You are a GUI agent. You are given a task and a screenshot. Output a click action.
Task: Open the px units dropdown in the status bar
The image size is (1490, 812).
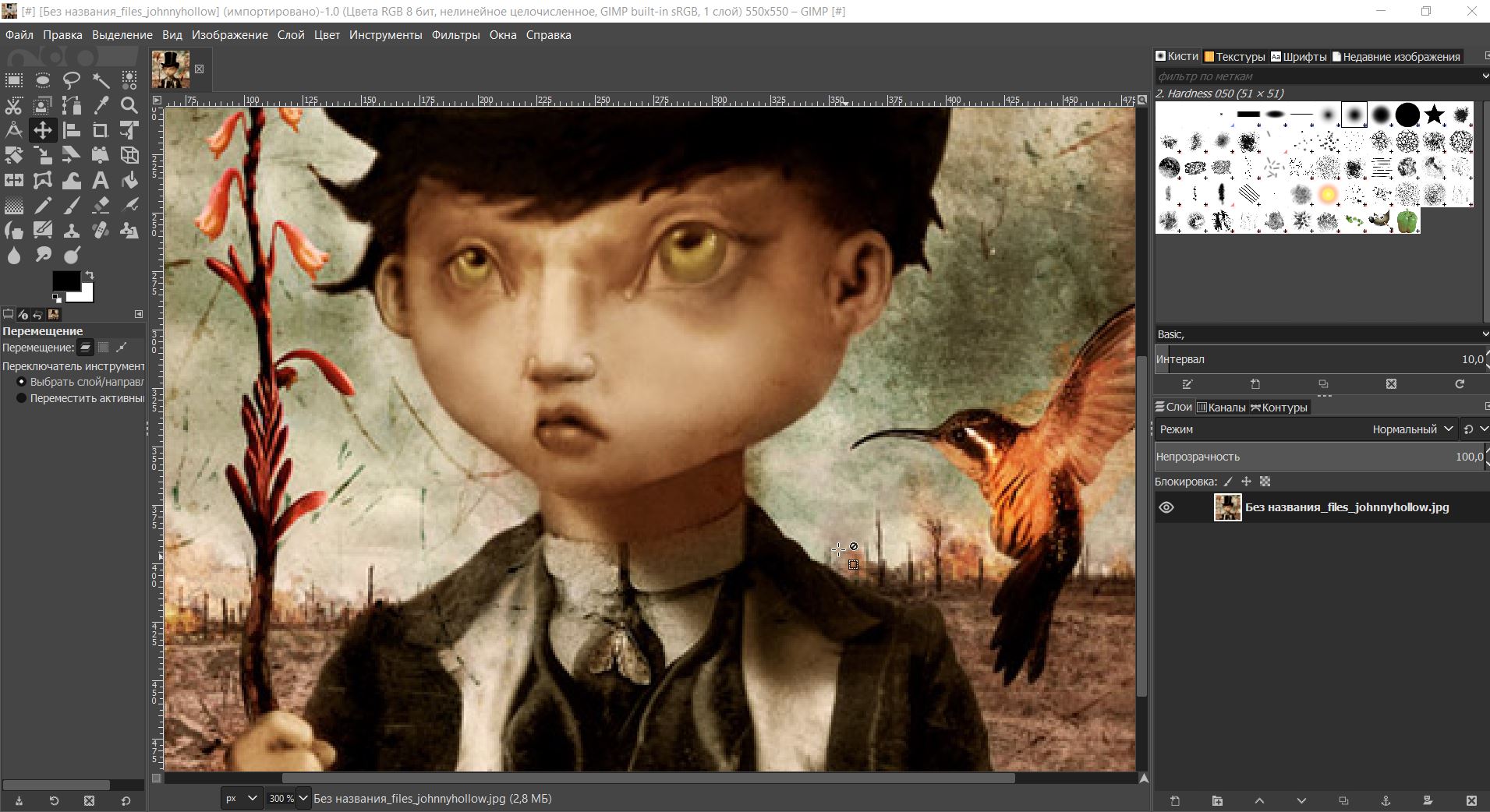[242, 798]
